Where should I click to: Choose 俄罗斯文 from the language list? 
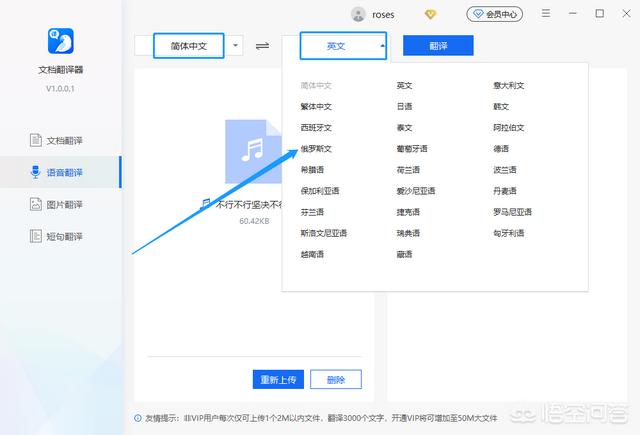coord(316,149)
